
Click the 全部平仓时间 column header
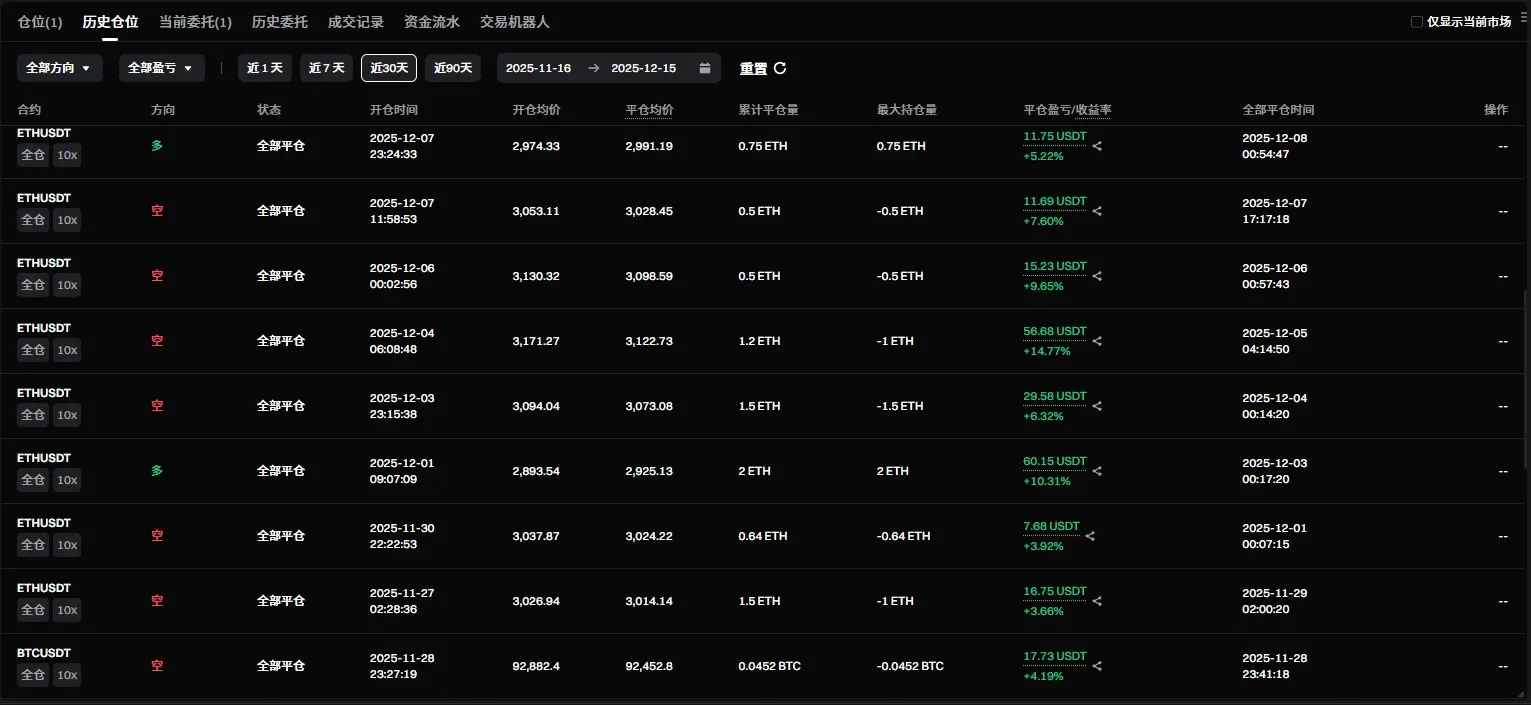coord(1278,110)
